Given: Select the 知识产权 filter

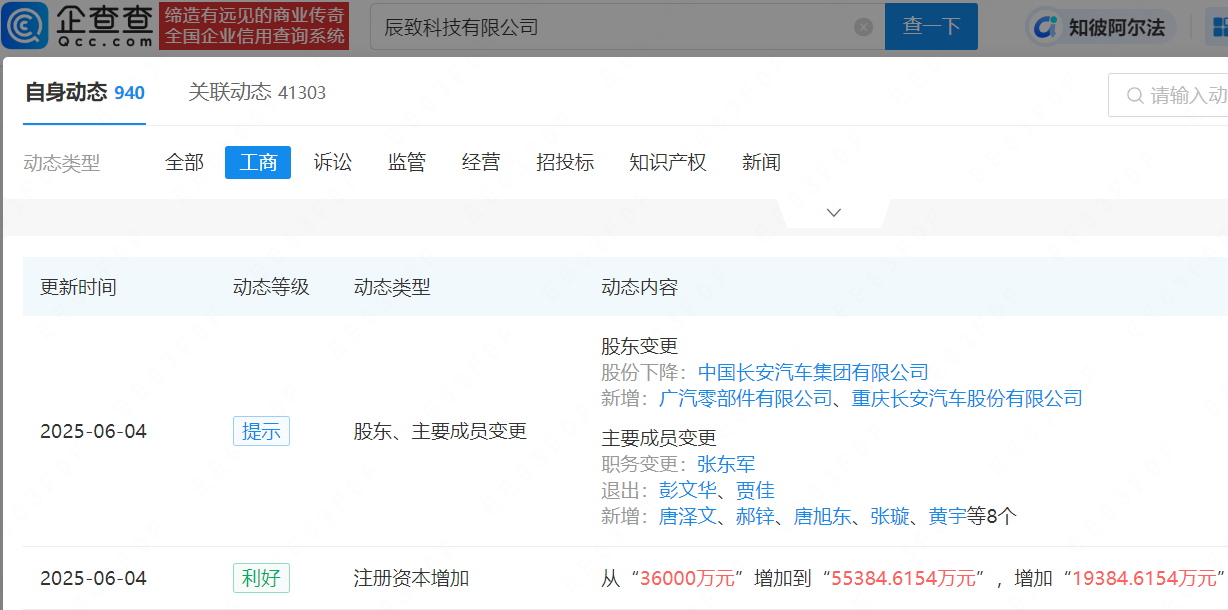Looking at the screenshot, I should (668, 162).
